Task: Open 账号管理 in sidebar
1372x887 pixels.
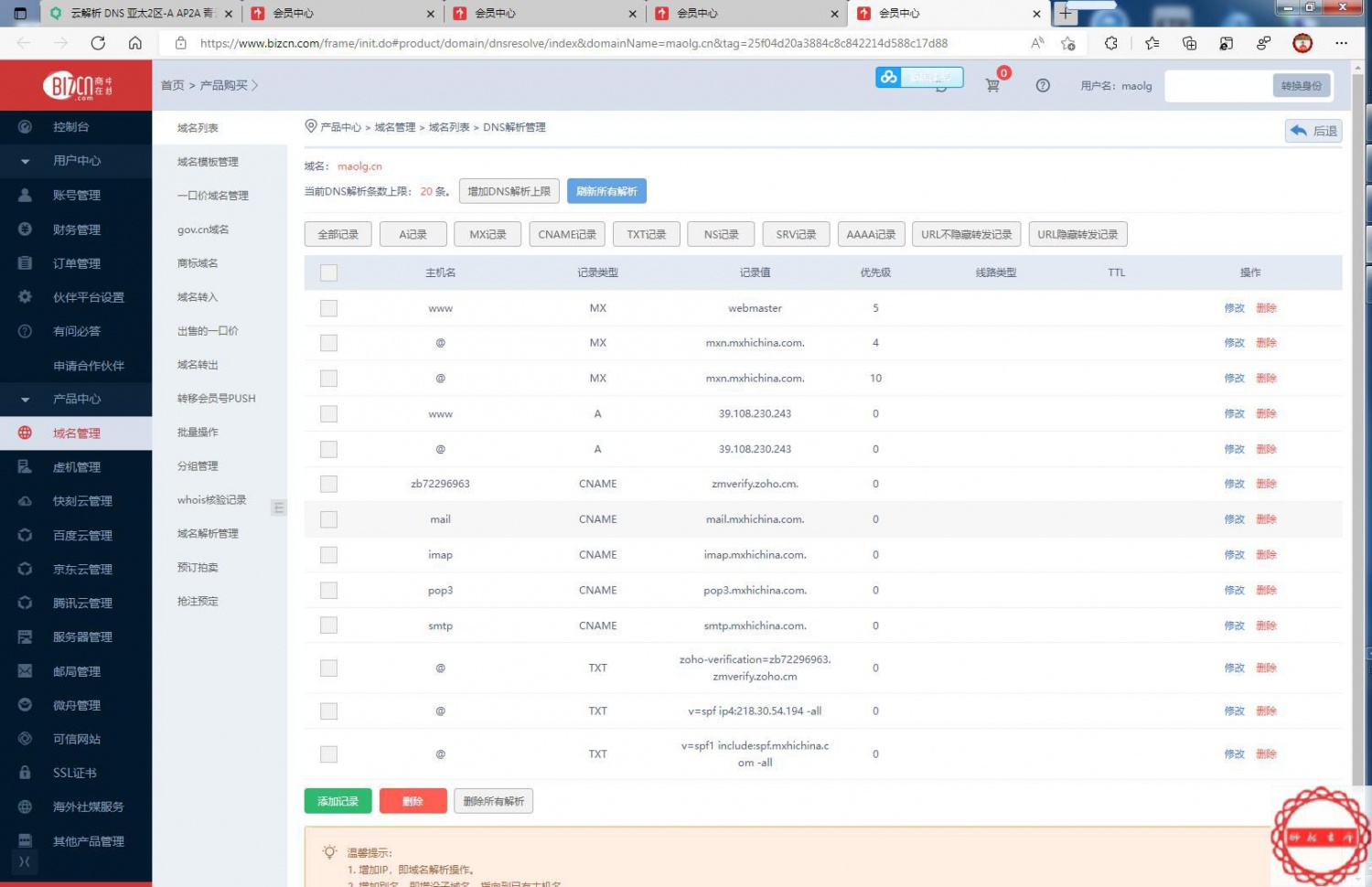Action: 76,195
